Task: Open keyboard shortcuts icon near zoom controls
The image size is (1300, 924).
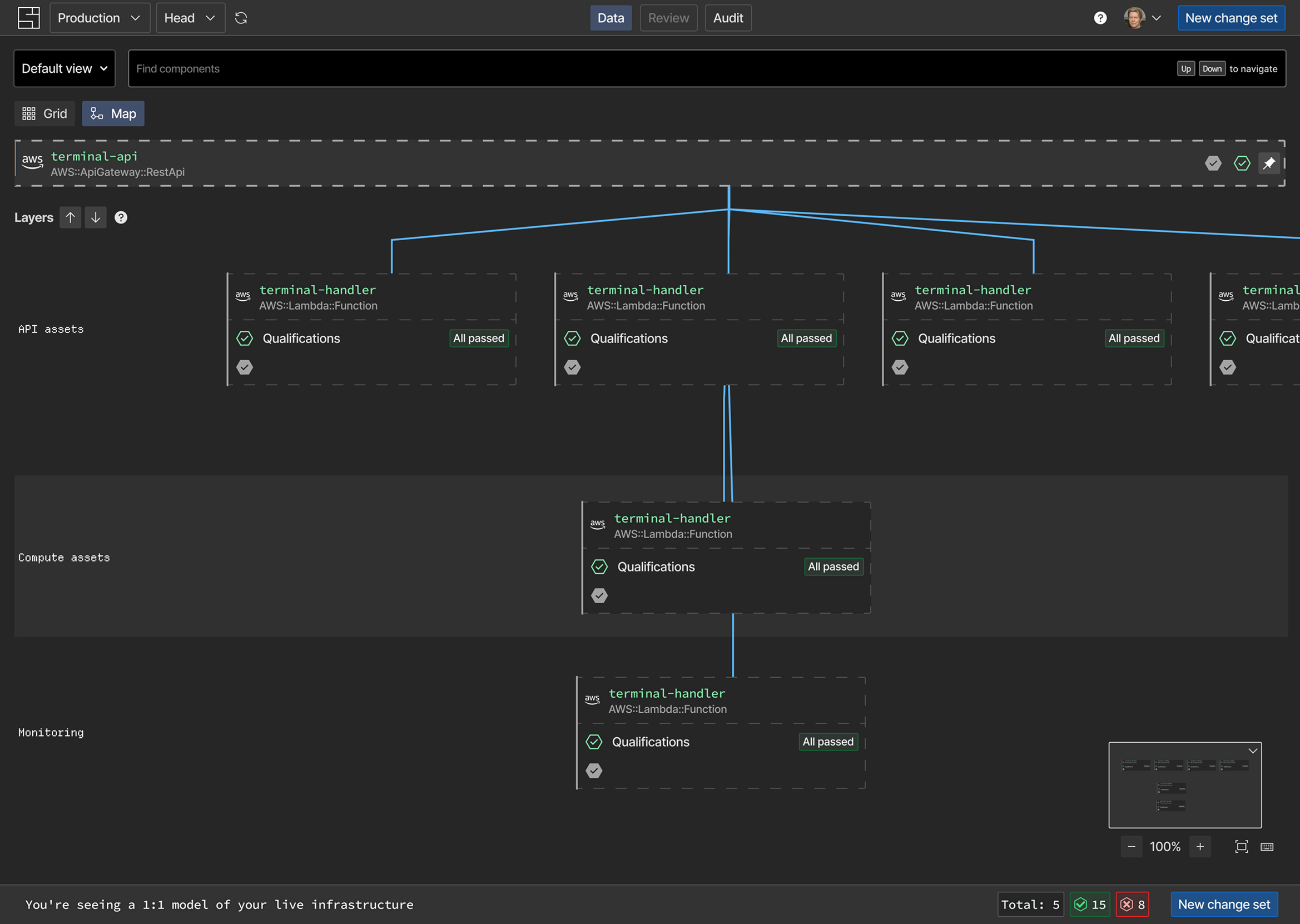Action: [1267, 847]
